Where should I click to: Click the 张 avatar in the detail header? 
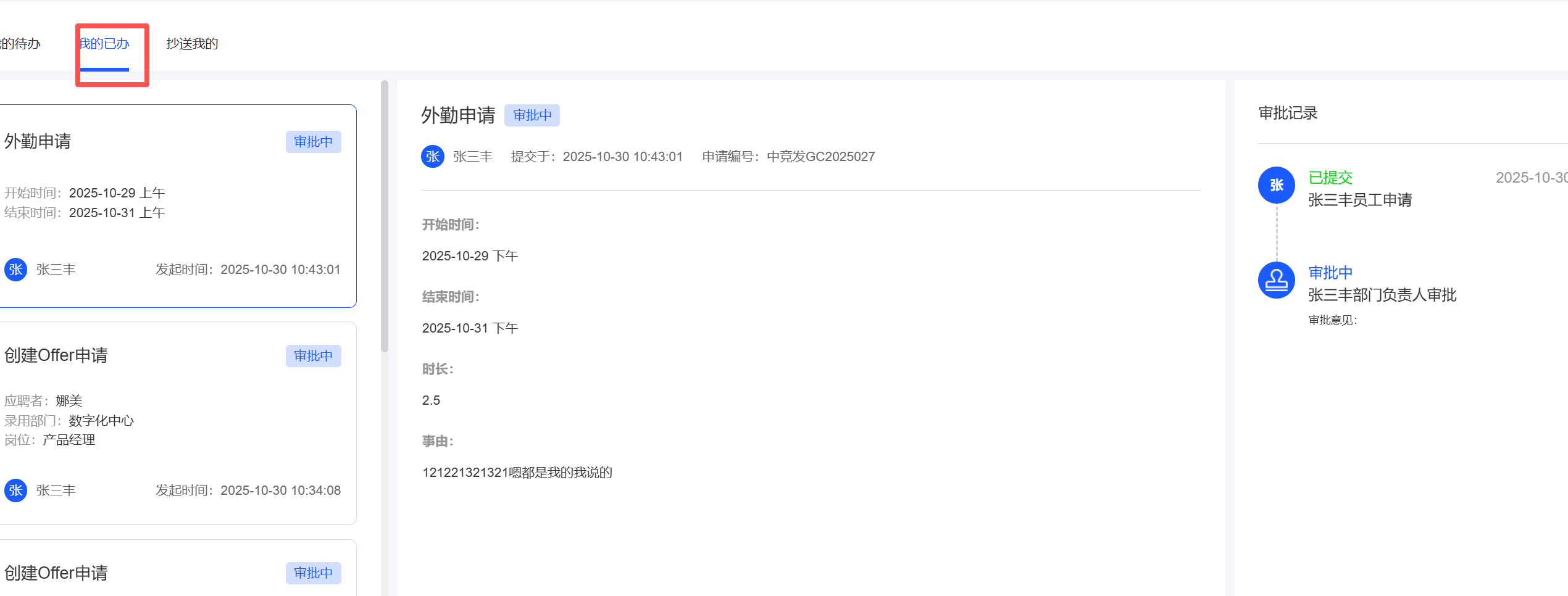coord(433,157)
